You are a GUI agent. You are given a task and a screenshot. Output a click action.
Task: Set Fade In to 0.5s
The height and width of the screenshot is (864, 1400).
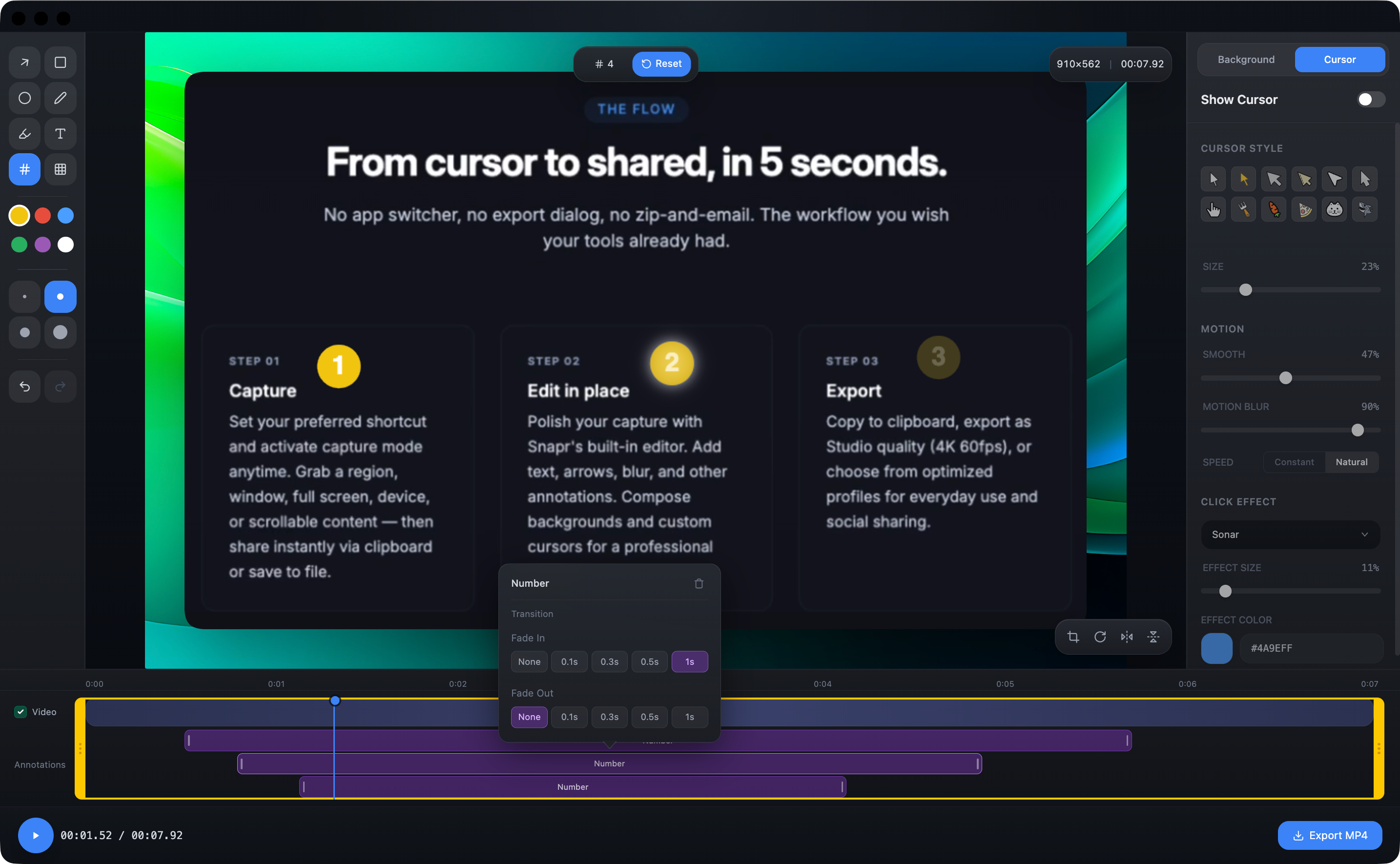click(x=650, y=662)
